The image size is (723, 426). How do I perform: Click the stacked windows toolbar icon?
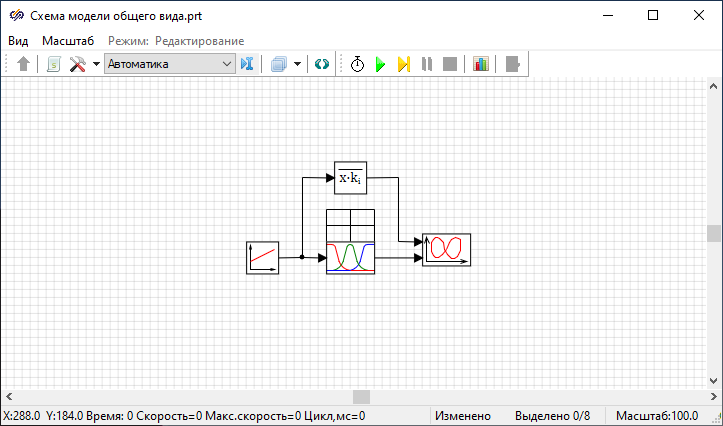(x=279, y=64)
